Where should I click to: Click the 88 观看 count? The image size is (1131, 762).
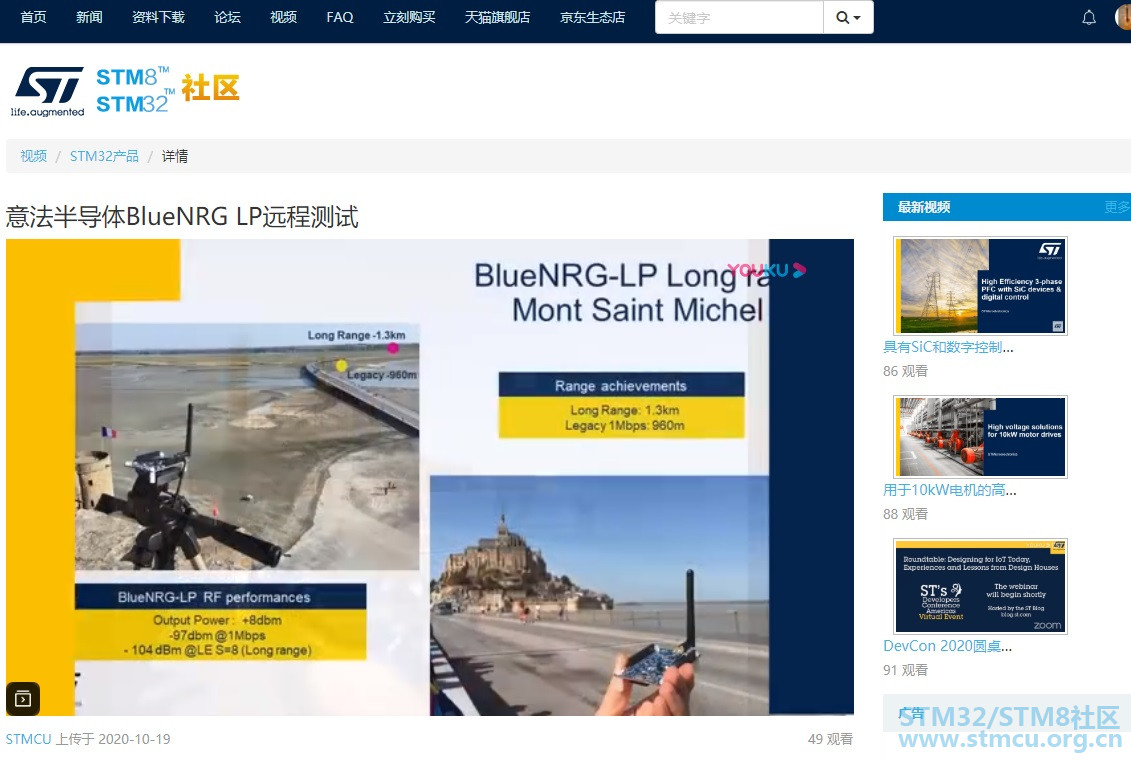pyautogui.click(x=905, y=514)
